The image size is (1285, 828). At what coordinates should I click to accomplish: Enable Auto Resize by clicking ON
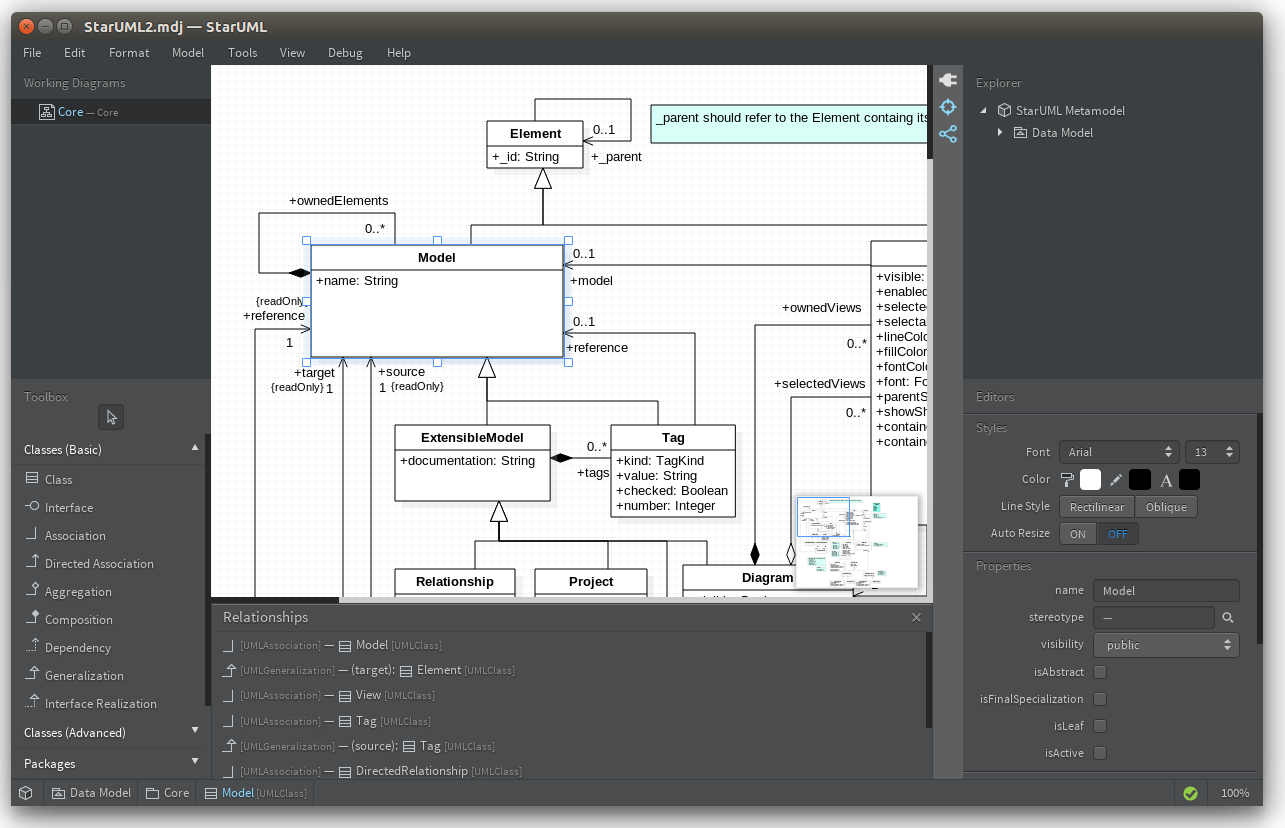tap(1077, 533)
